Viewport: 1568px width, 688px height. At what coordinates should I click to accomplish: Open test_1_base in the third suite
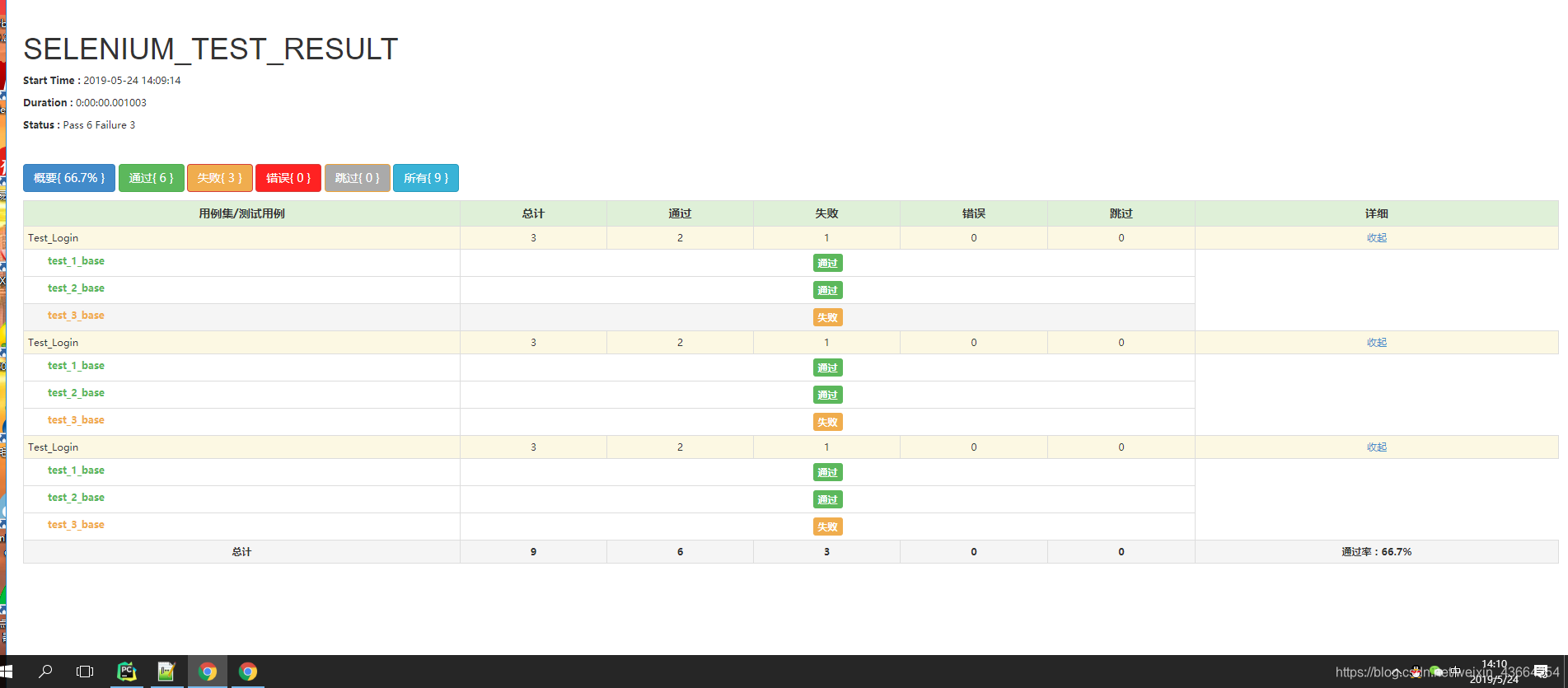pos(76,470)
